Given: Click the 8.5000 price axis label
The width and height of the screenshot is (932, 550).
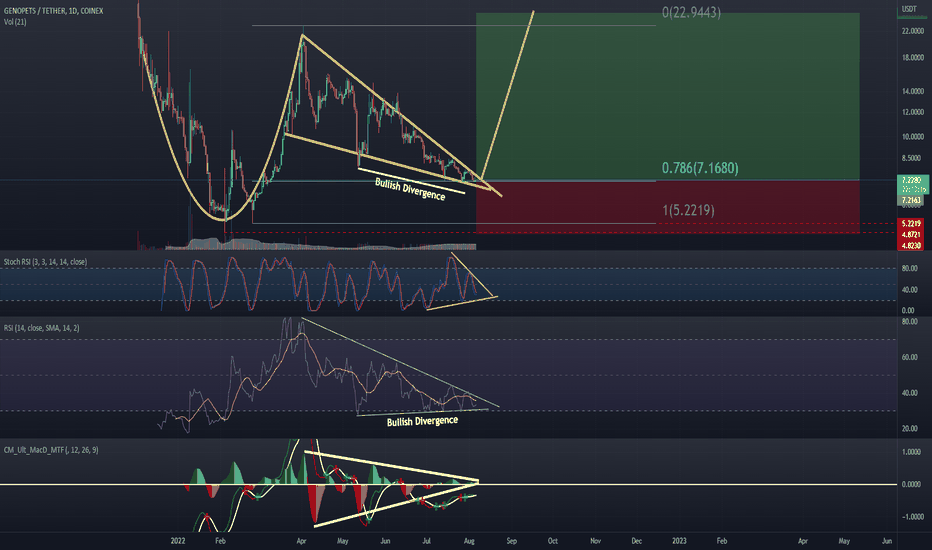Looking at the screenshot, I should [912, 158].
